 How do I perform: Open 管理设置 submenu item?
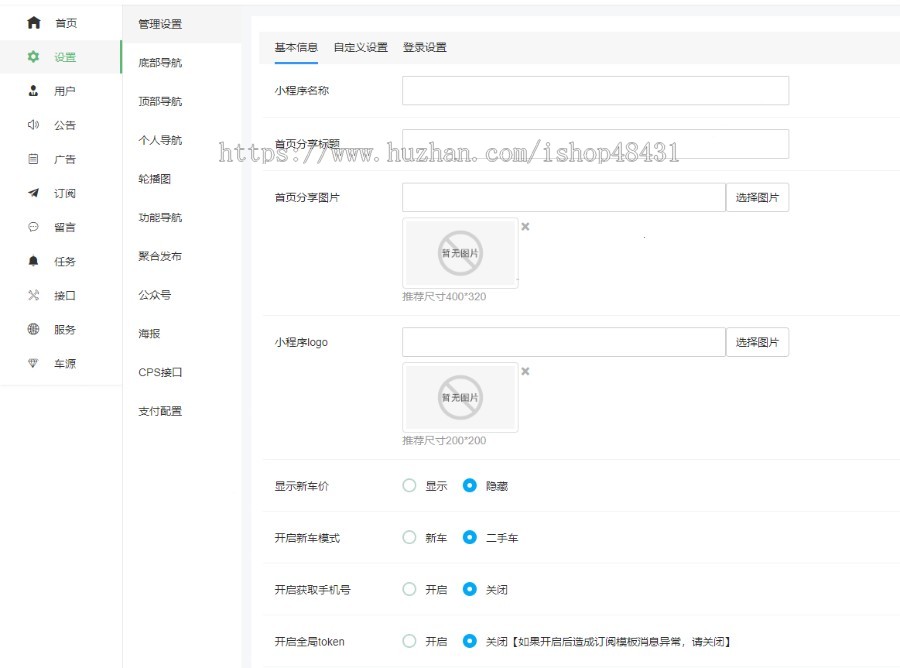(x=160, y=24)
